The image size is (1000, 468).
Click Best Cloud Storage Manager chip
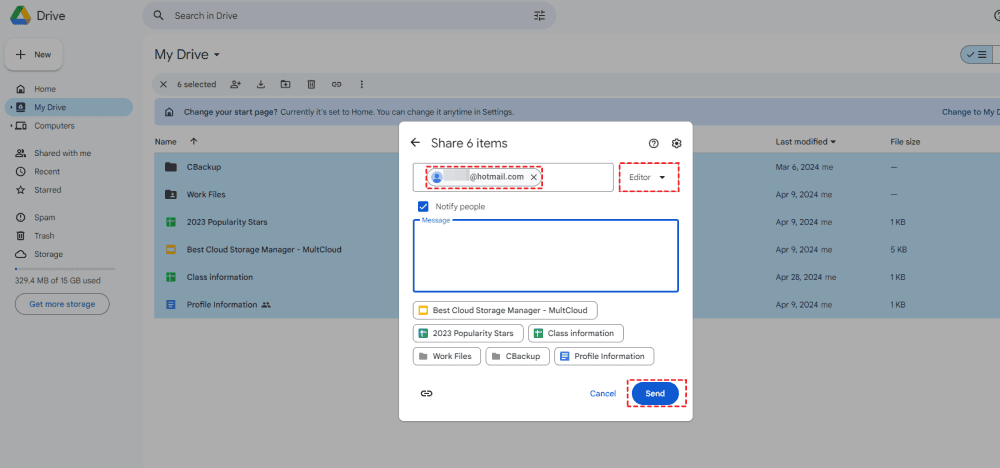[505, 311]
